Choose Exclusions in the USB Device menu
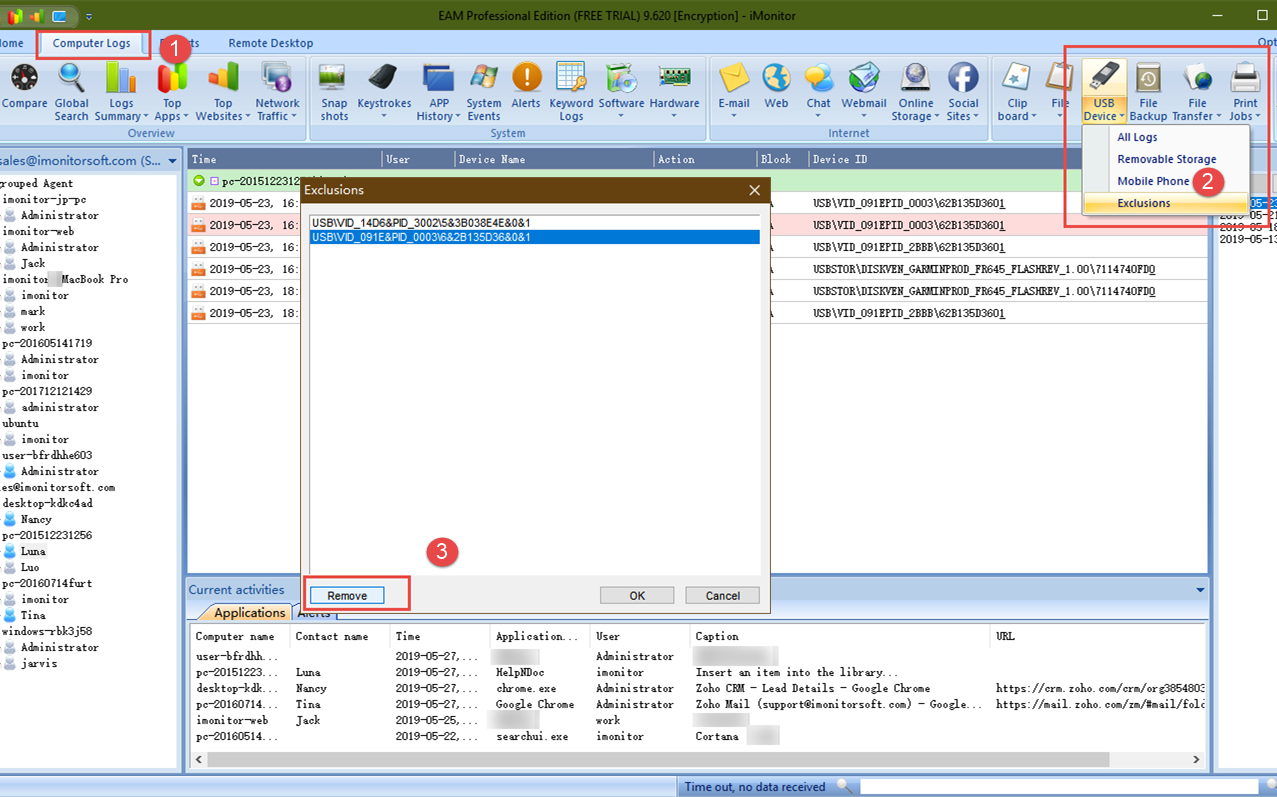The width and height of the screenshot is (1277, 797). [1143, 203]
